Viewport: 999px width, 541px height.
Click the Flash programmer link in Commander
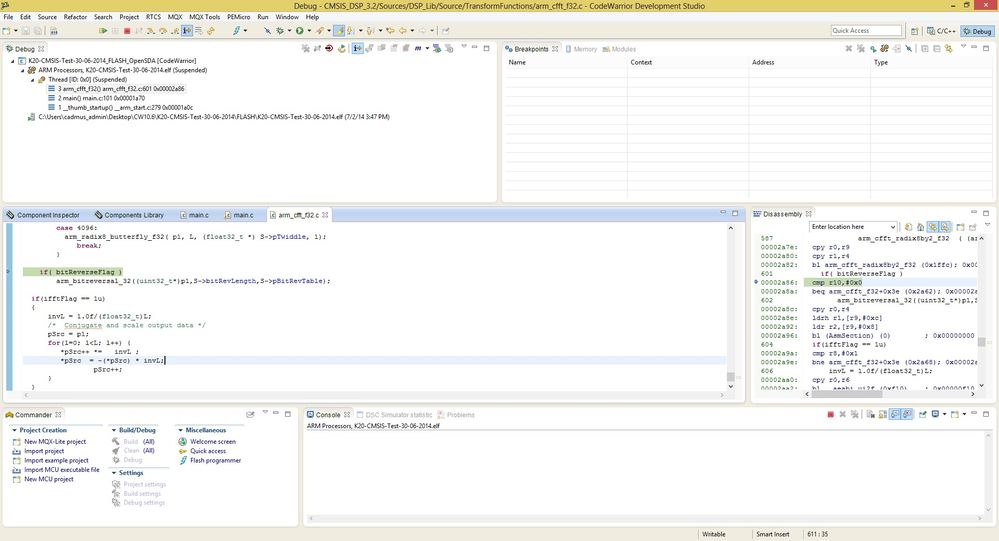tap(215, 460)
